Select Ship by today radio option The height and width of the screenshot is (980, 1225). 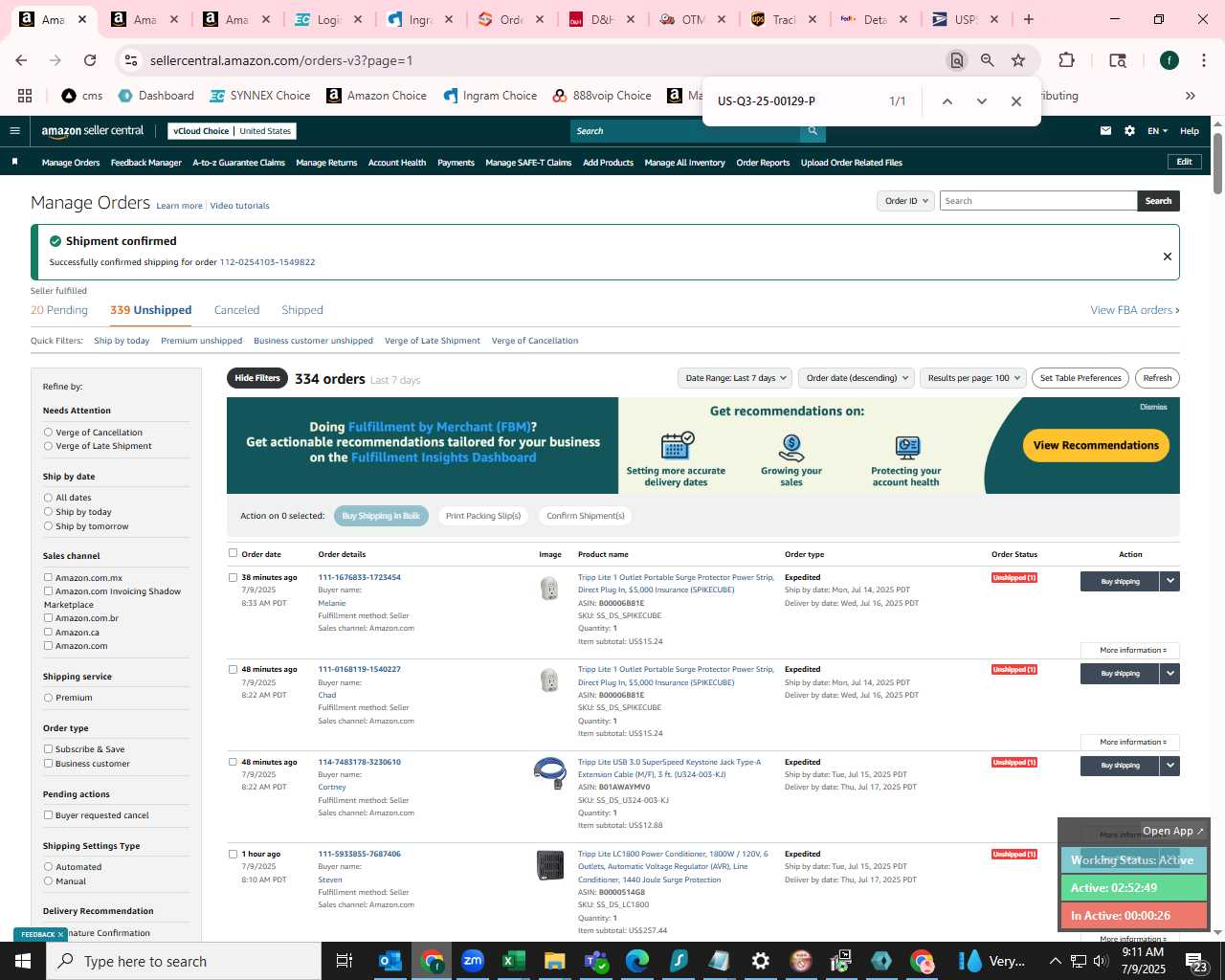coord(48,512)
